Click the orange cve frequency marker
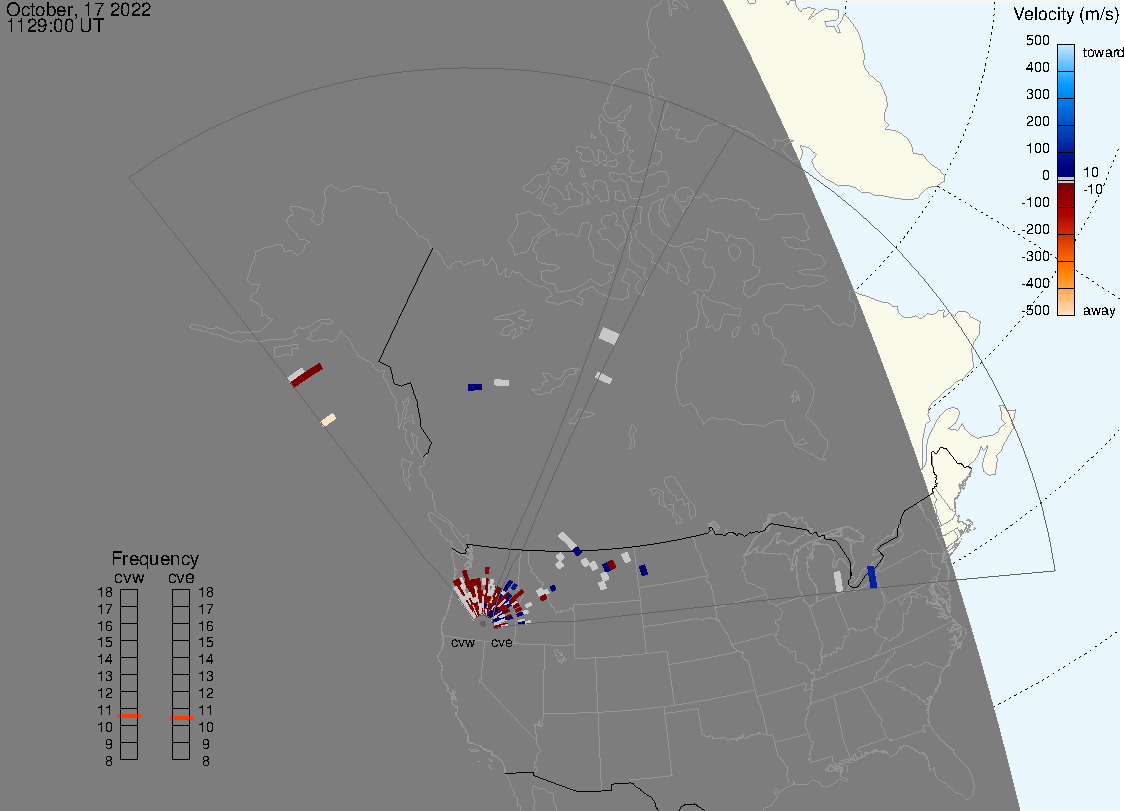The image size is (1124, 811). point(181,716)
